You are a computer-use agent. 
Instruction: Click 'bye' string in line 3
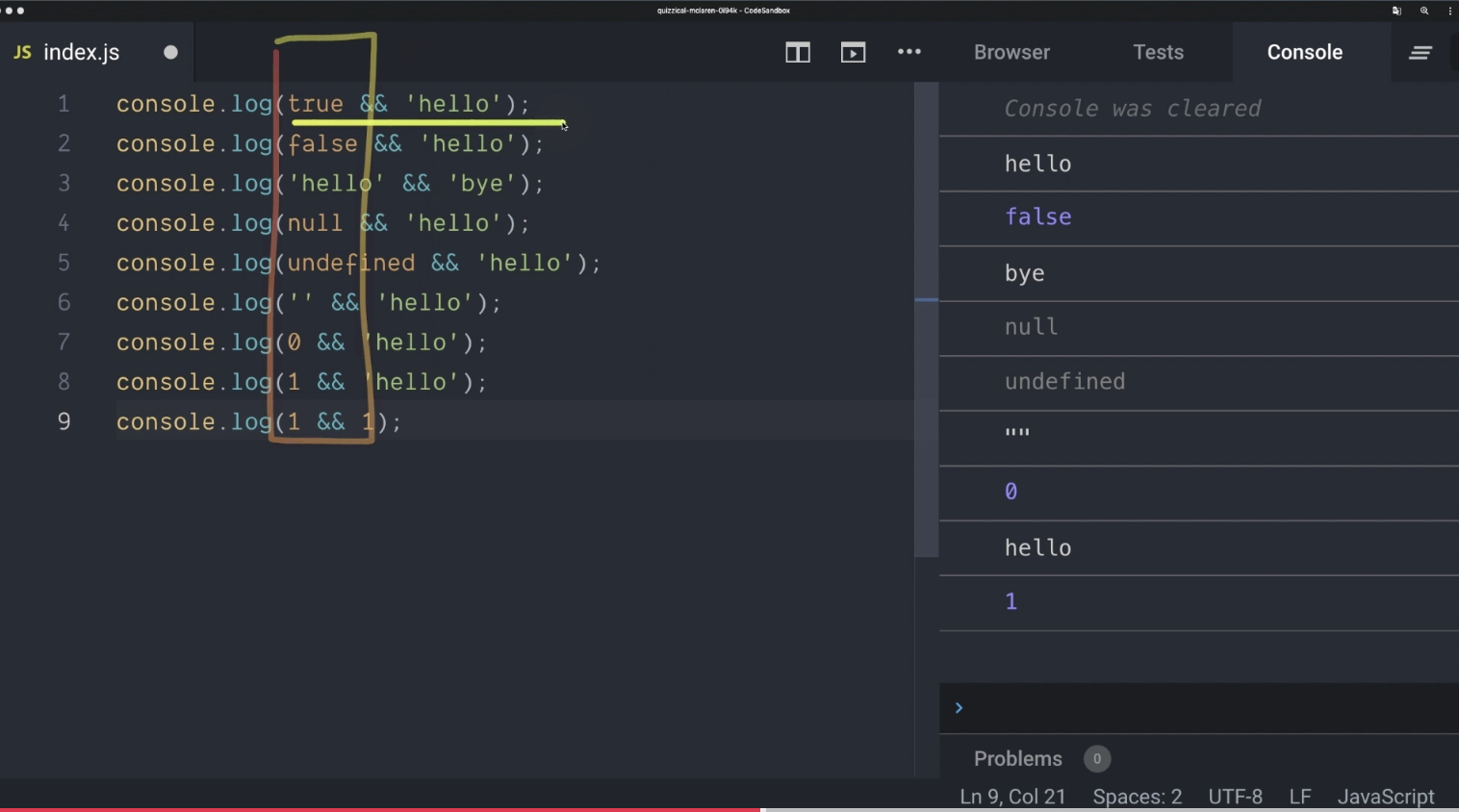tap(482, 183)
